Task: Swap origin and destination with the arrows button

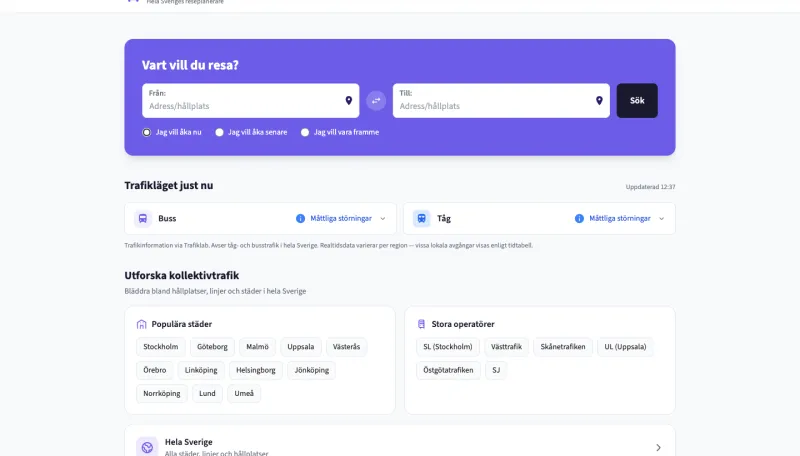Action: point(376,100)
